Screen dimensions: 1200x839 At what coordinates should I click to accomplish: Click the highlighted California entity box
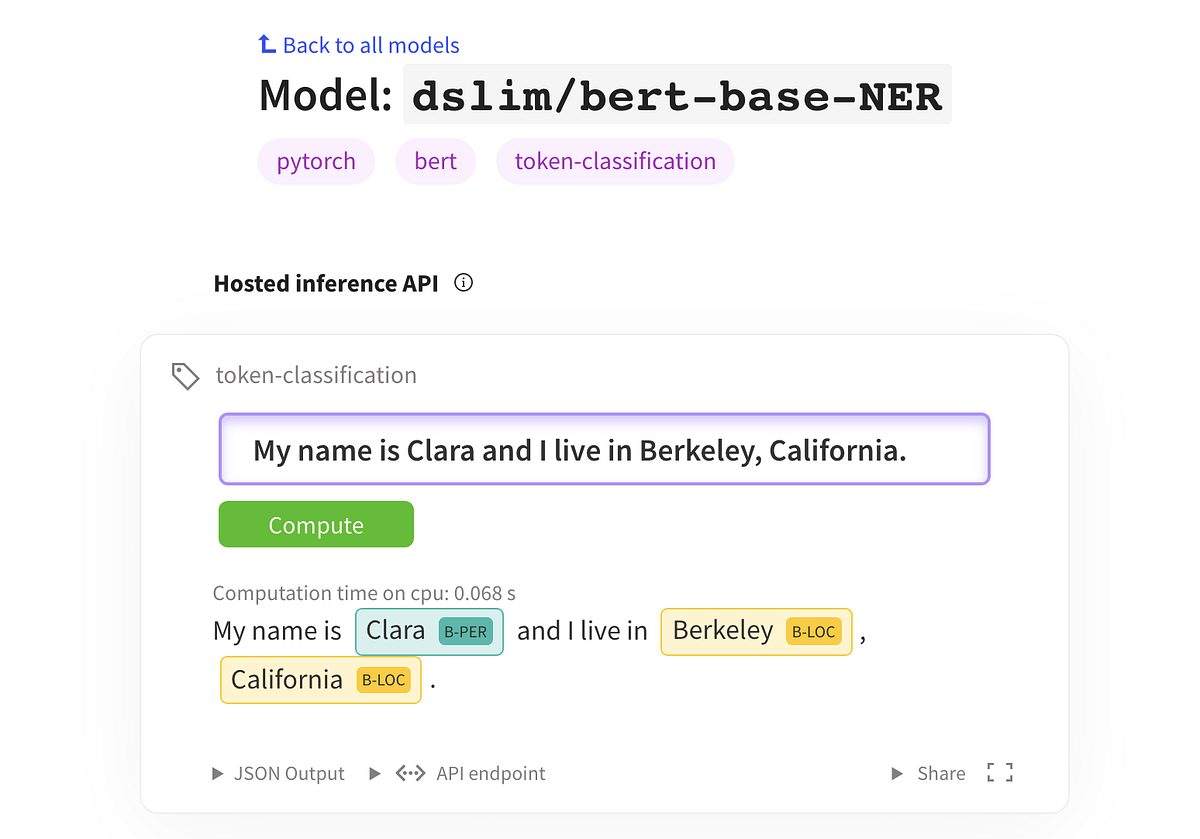tap(321, 680)
